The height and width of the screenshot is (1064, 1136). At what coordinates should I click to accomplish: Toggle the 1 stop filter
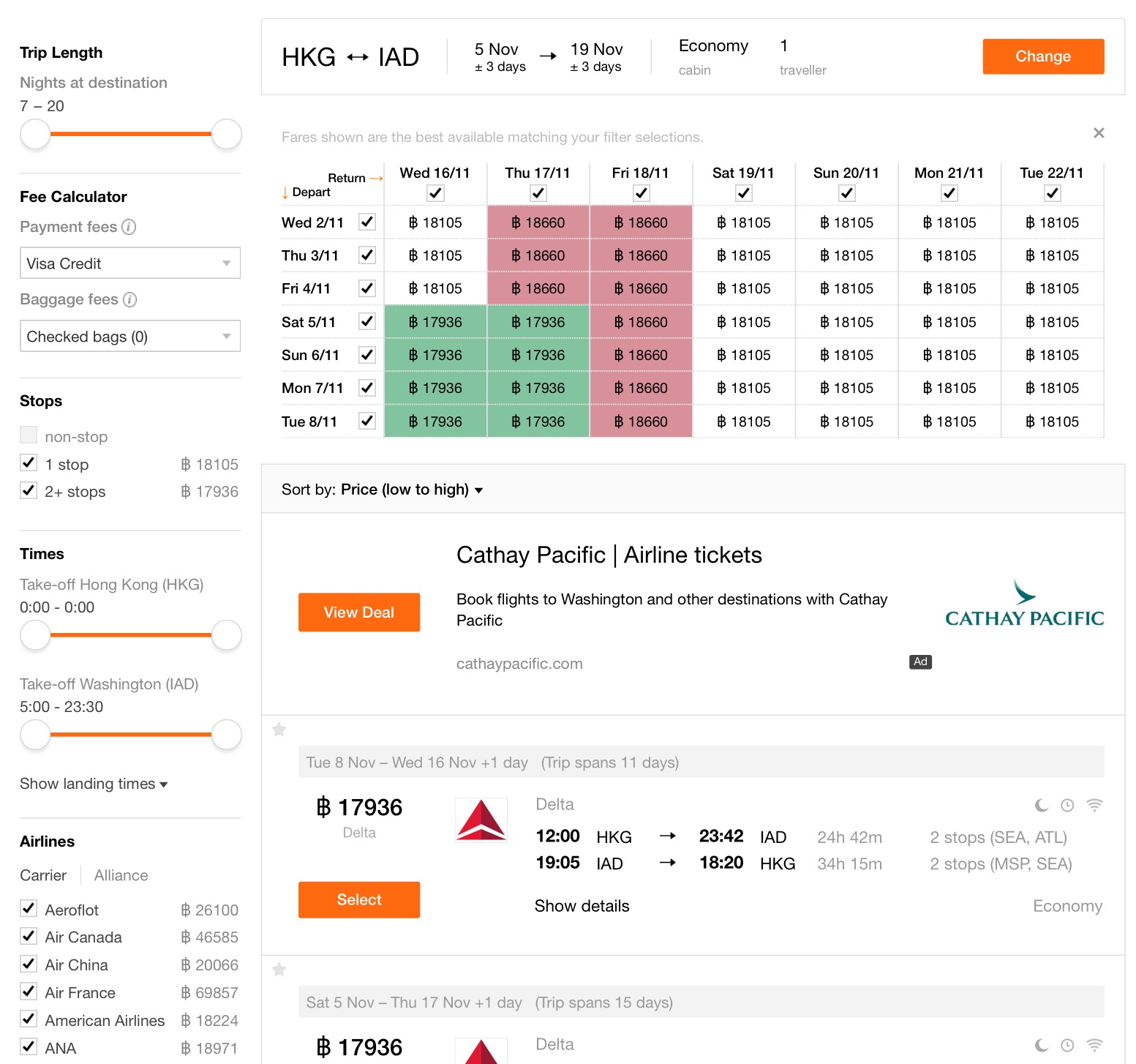coord(29,463)
